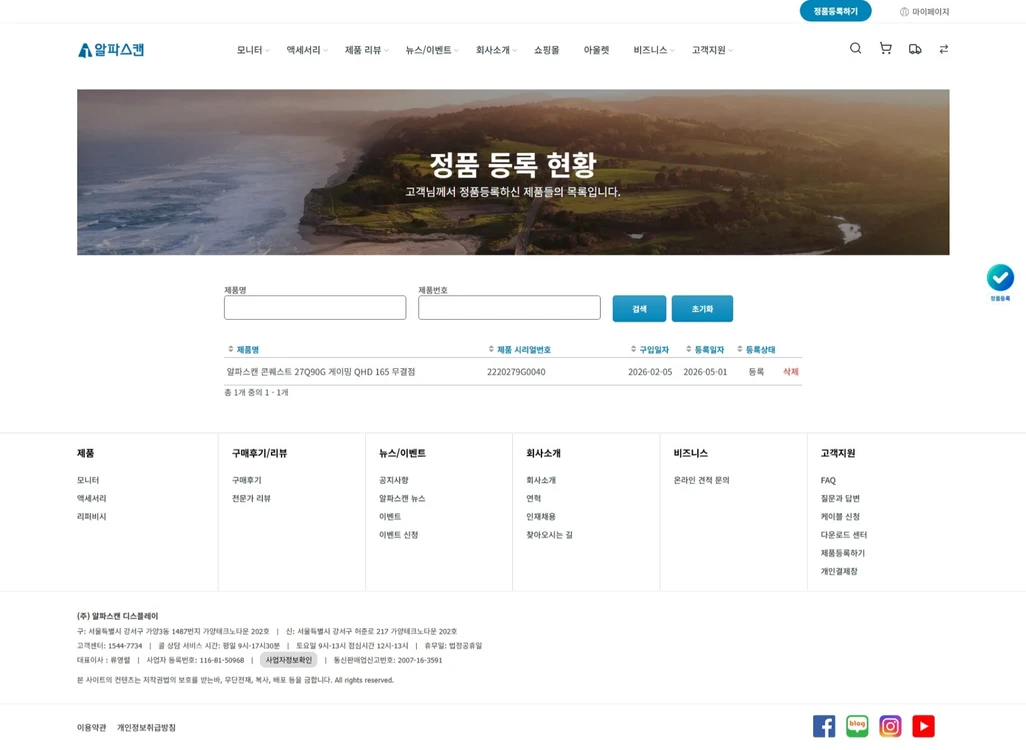Open the 아울렛 menu item

596,50
